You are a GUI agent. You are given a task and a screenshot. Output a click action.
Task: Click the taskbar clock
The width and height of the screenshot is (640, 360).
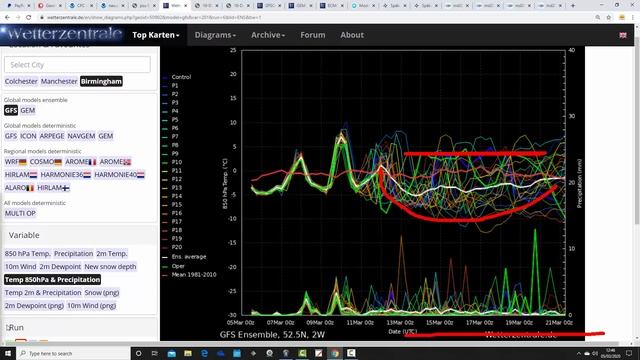[x=611, y=353]
